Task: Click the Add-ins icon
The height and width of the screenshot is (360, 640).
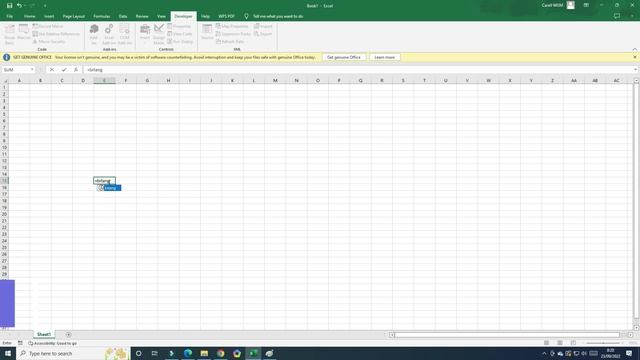Action: 94,34
